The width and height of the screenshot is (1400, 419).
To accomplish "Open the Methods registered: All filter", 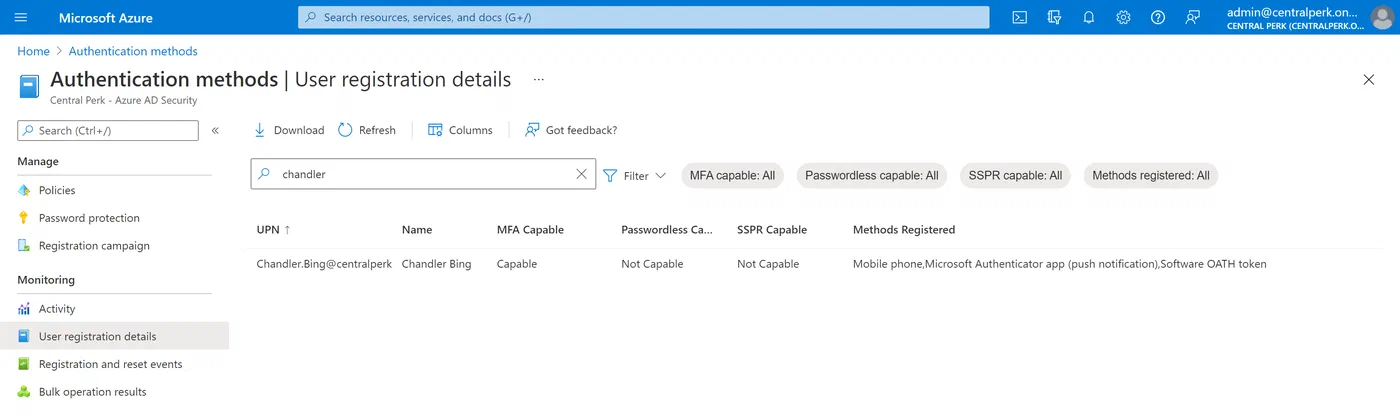I will pos(1151,175).
